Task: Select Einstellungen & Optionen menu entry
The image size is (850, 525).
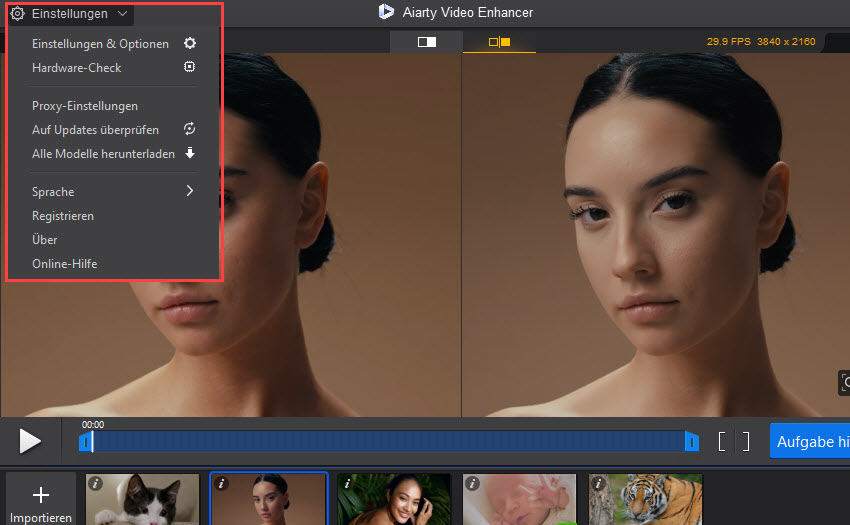Action: [x=113, y=44]
